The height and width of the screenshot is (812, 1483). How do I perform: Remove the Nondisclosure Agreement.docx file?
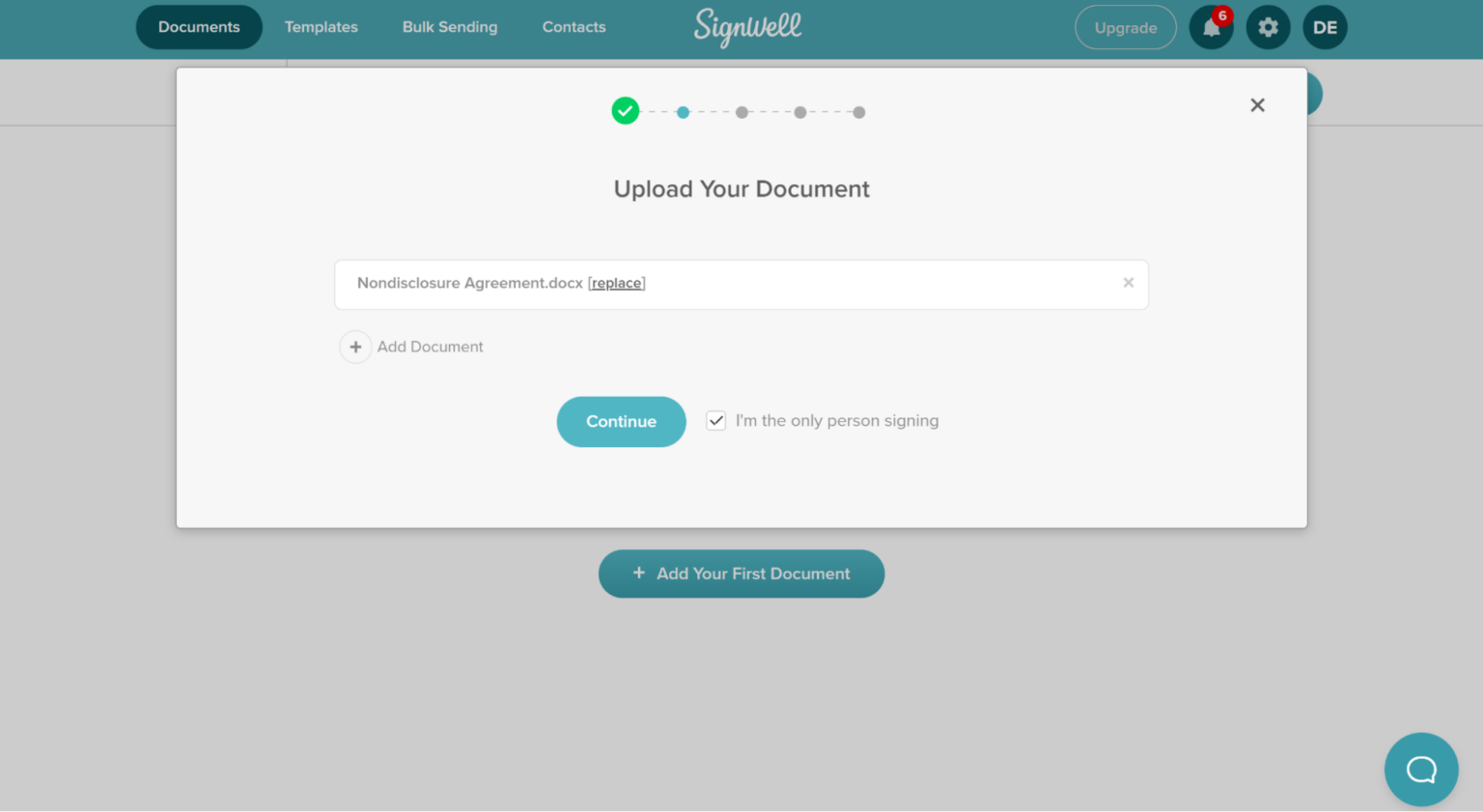[1128, 283]
